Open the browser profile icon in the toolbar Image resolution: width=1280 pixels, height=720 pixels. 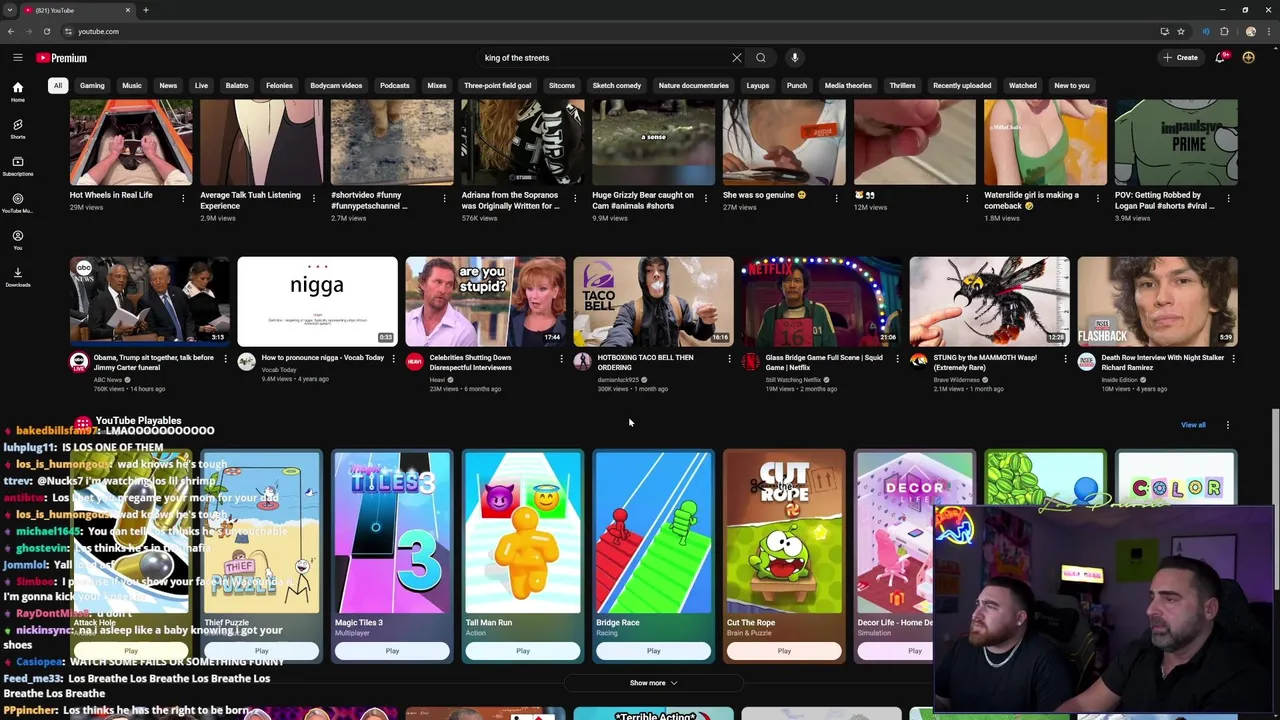(1250, 31)
